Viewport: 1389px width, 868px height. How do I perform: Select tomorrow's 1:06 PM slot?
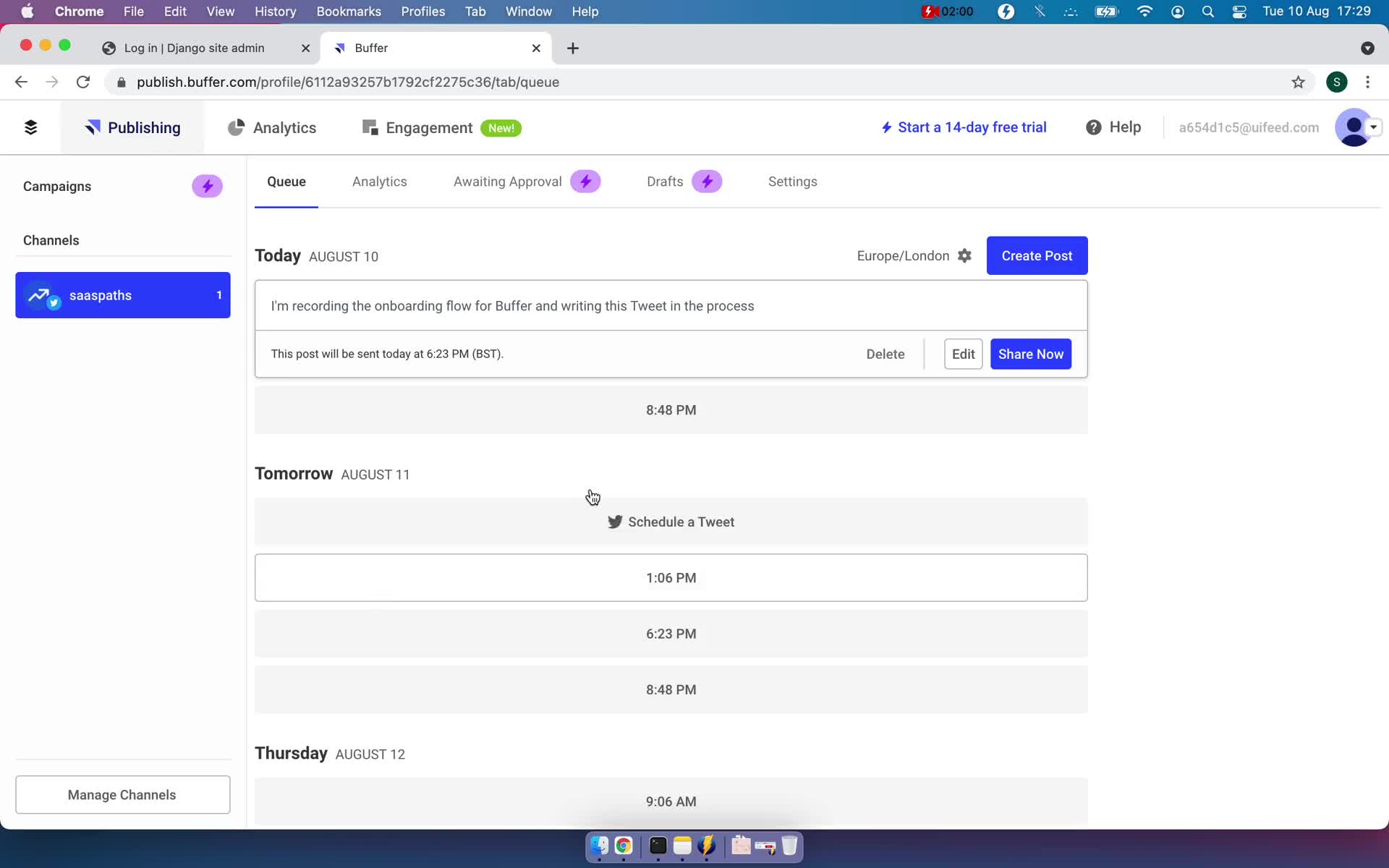[671, 578]
